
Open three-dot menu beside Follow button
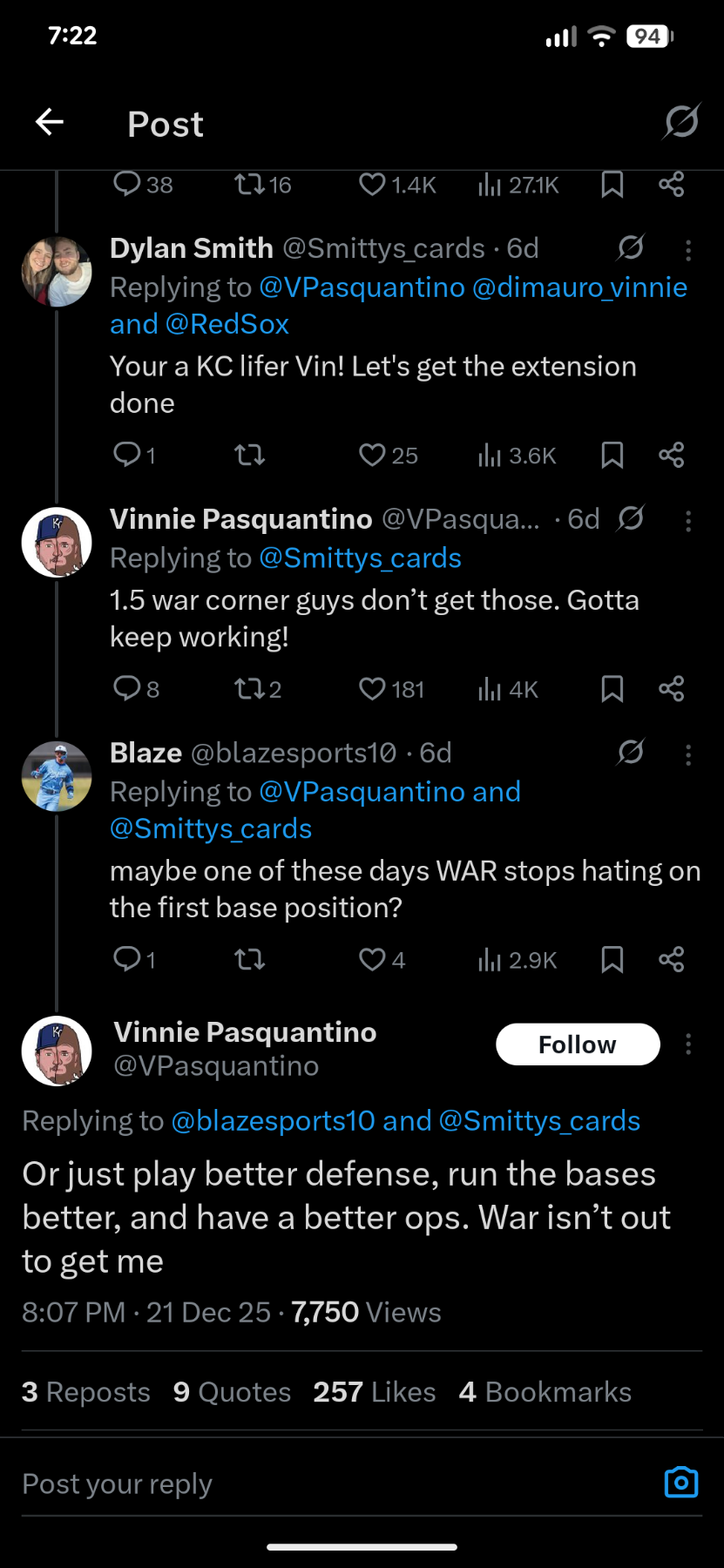coord(688,1044)
